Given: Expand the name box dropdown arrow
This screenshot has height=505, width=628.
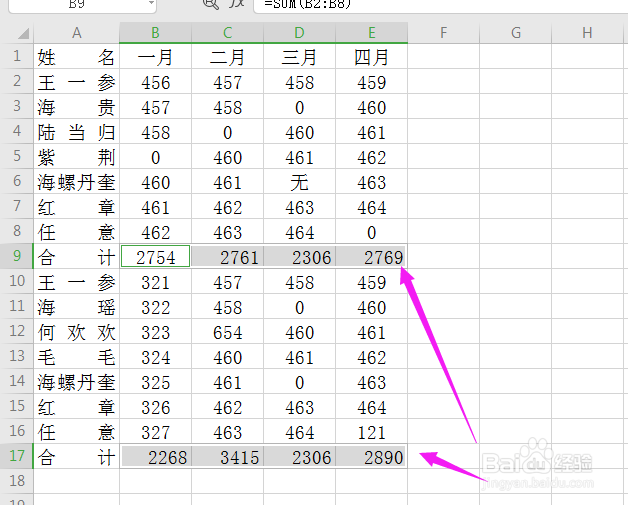Looking at the screenshot, I should click(x=151, y=3).
